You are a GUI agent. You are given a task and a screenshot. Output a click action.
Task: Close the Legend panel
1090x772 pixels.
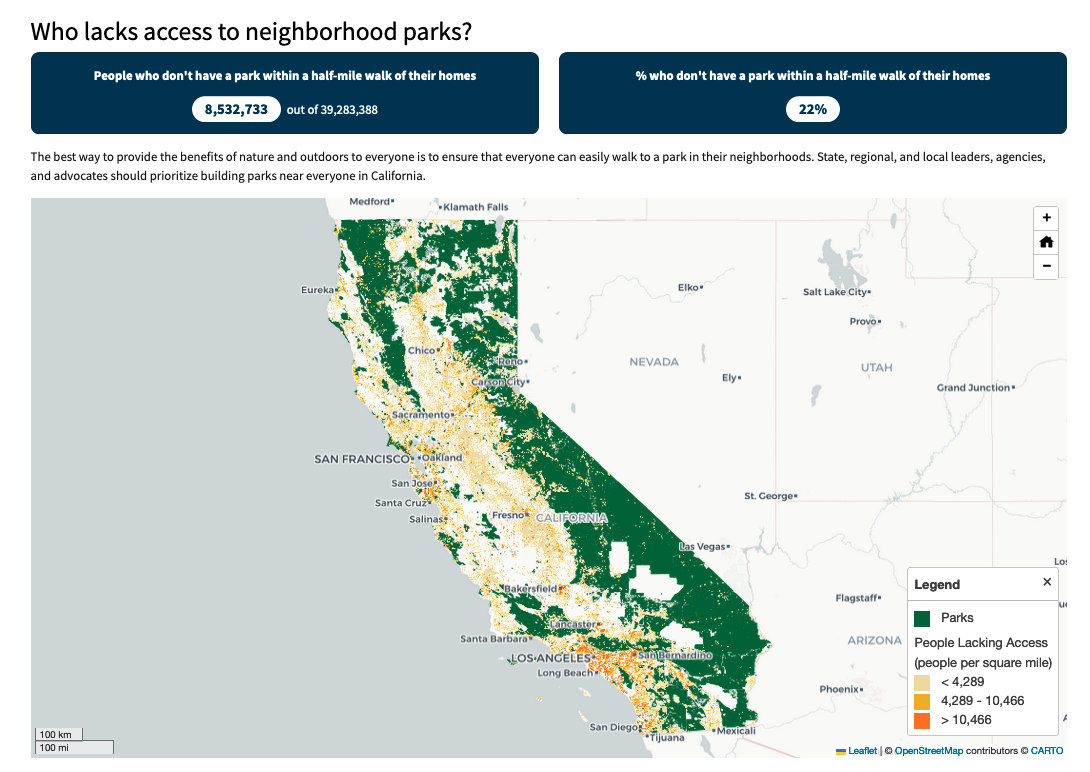[1047, 582]
